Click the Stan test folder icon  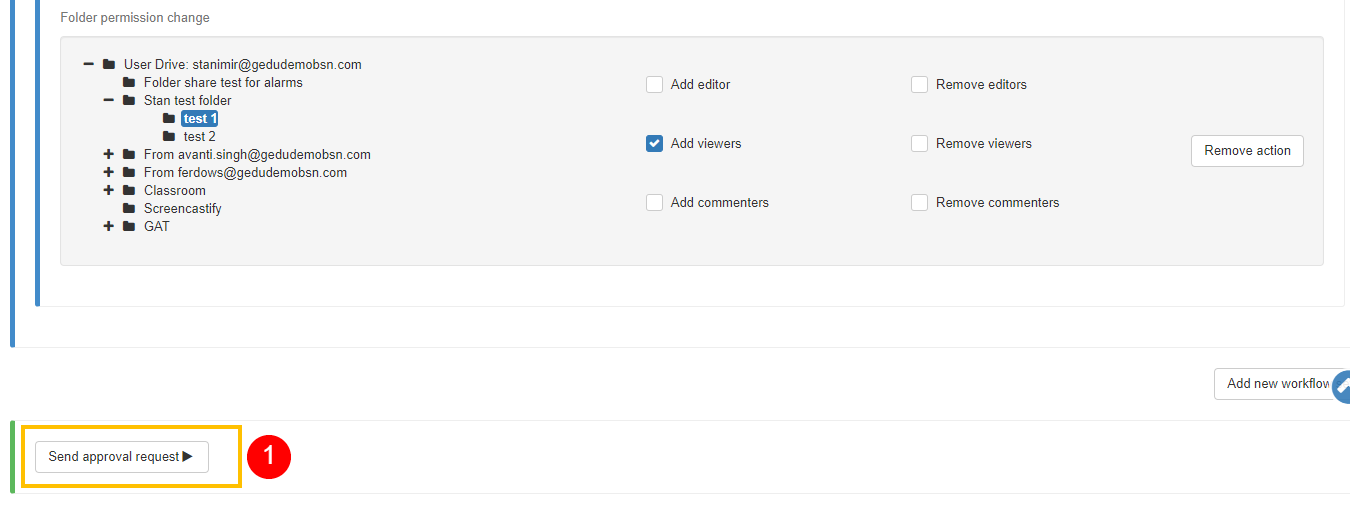pyautogui.click(x=129, y=101)
